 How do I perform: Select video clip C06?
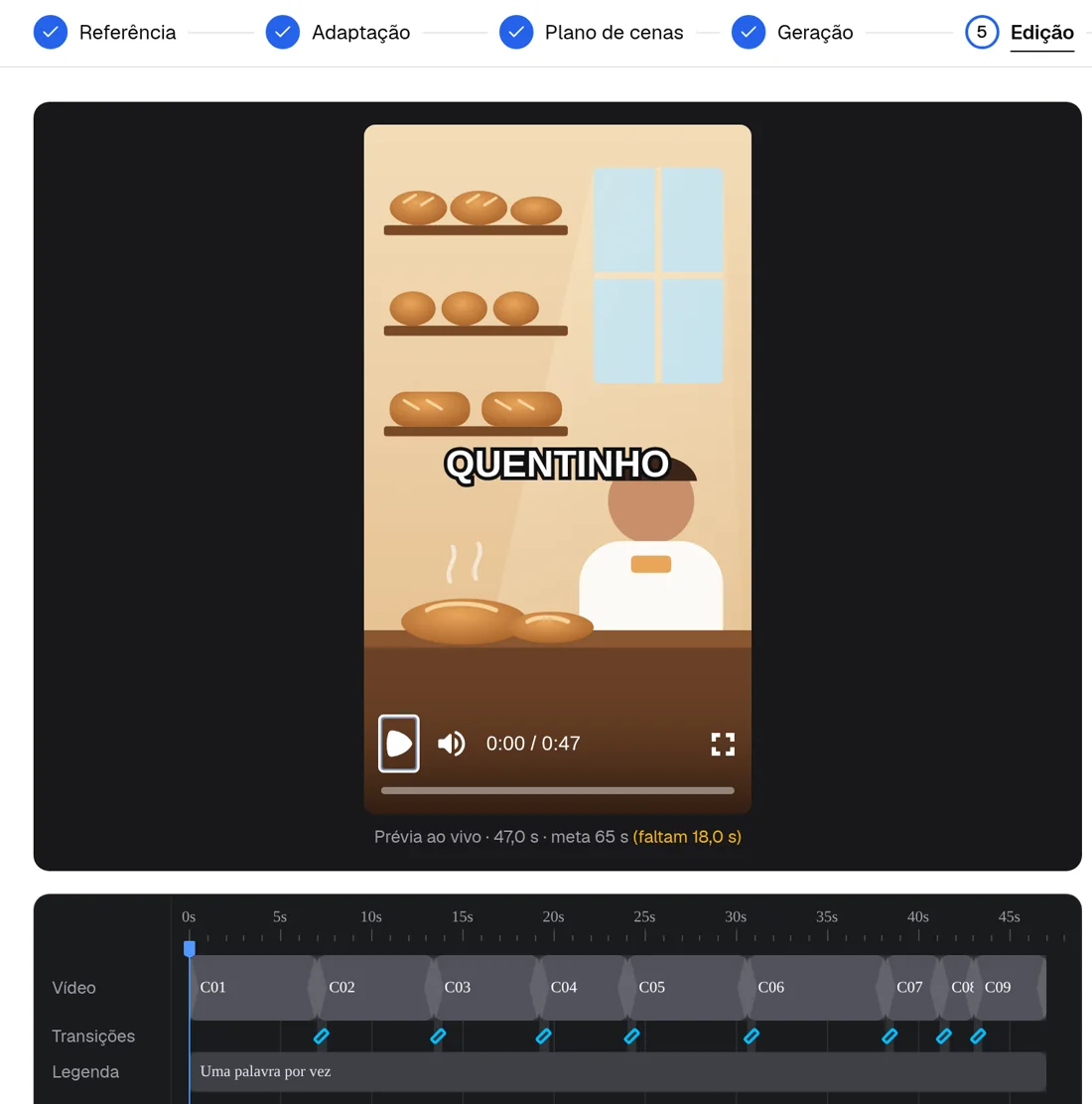tap(816, 987)
